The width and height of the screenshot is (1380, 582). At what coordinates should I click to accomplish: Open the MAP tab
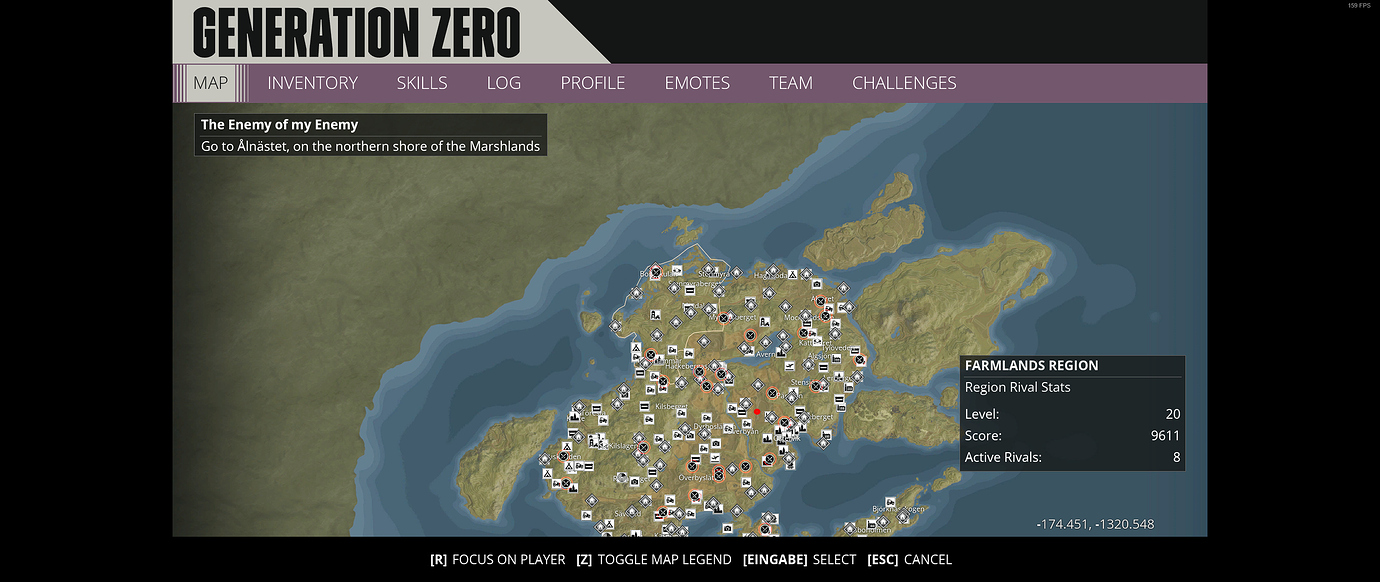[210, 83]
